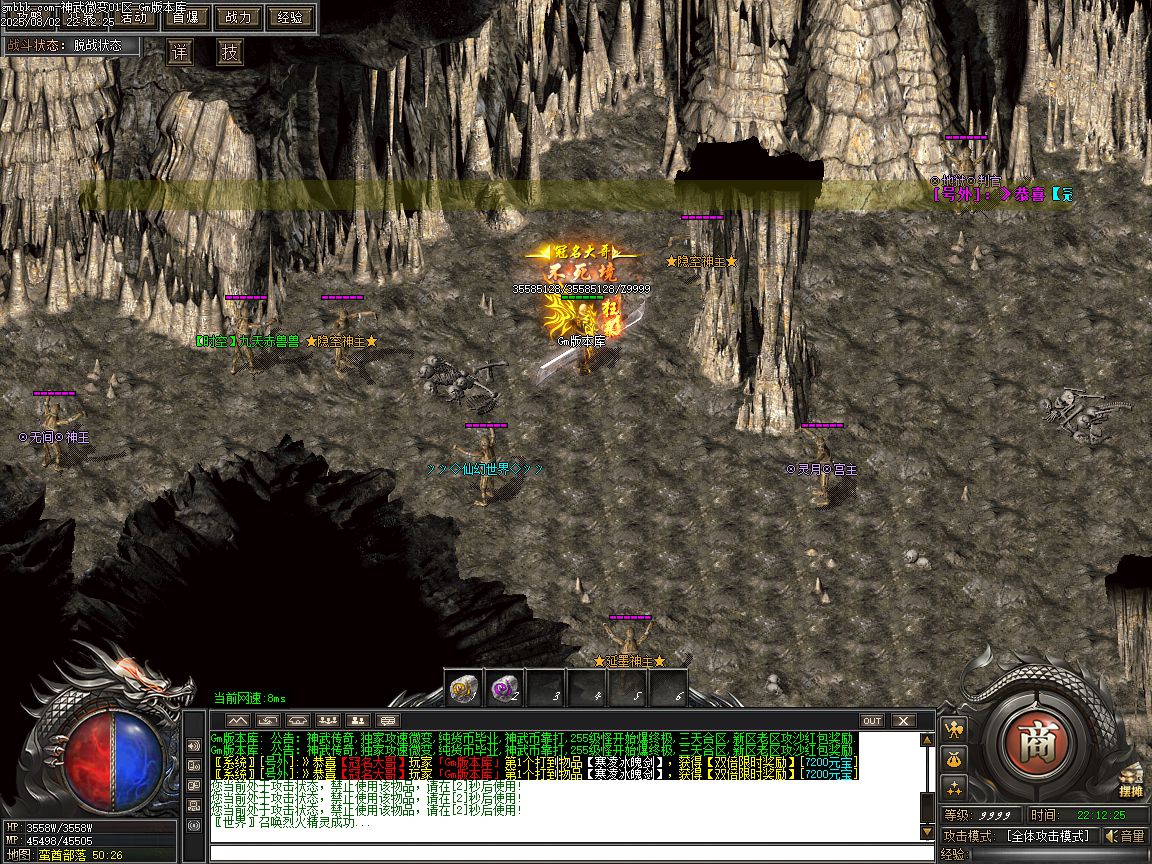
Task: Target the 仙幻世界 monster
Action: (485, 463)
